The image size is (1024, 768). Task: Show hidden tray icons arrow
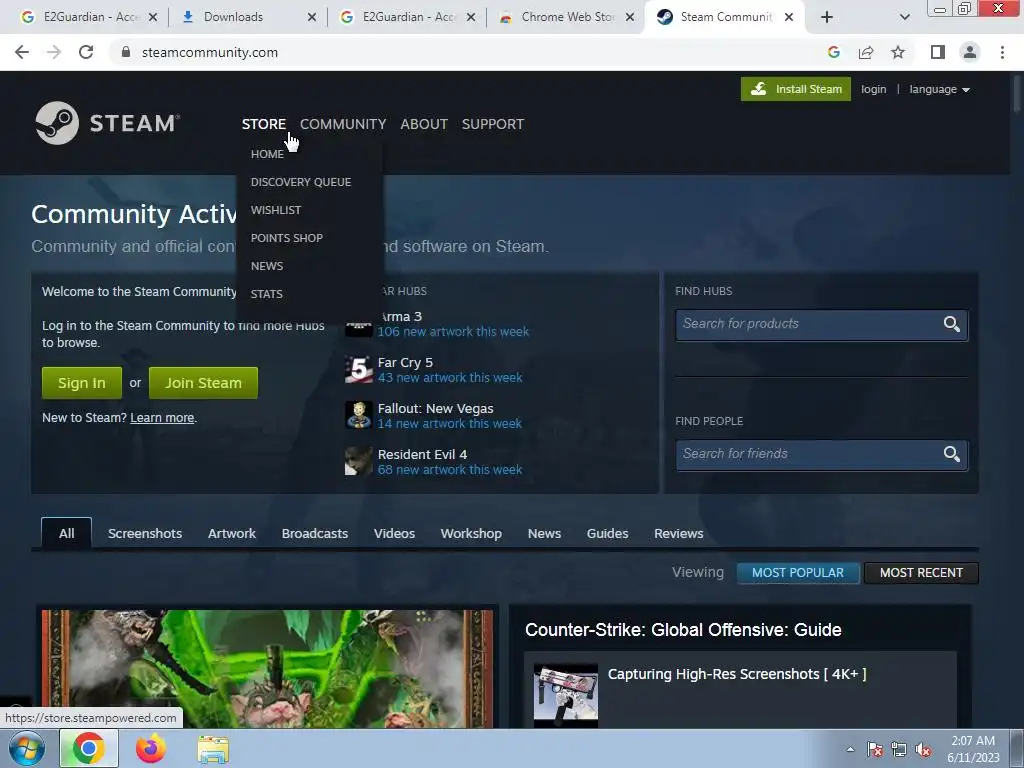point(850,750)
